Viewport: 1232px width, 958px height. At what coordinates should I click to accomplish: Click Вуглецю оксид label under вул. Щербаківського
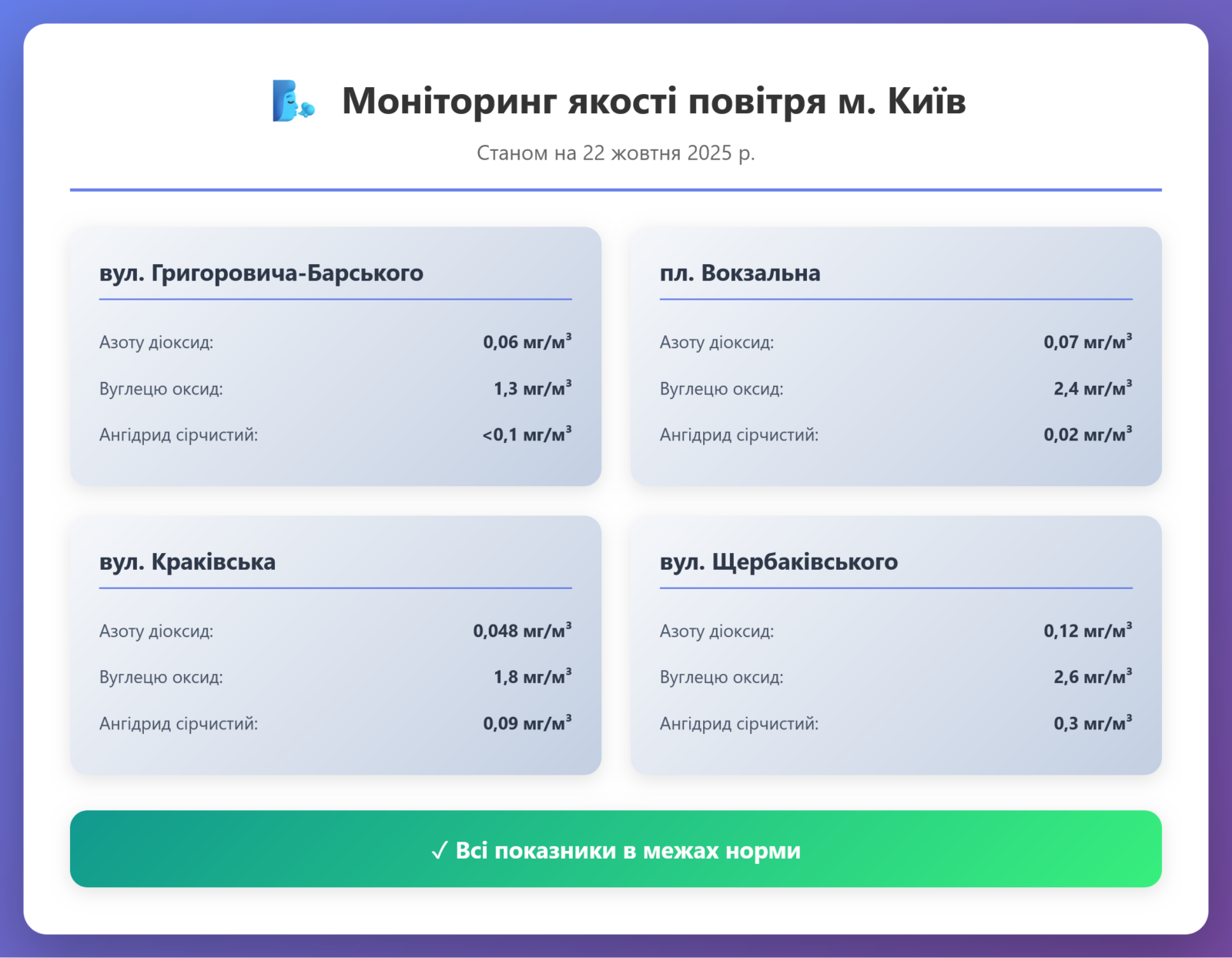[721, 678]
